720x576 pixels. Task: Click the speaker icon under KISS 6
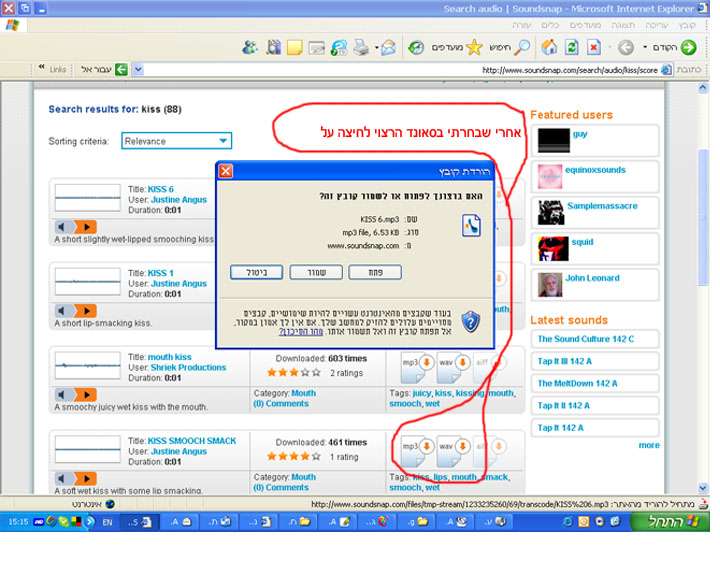(64, 227)
